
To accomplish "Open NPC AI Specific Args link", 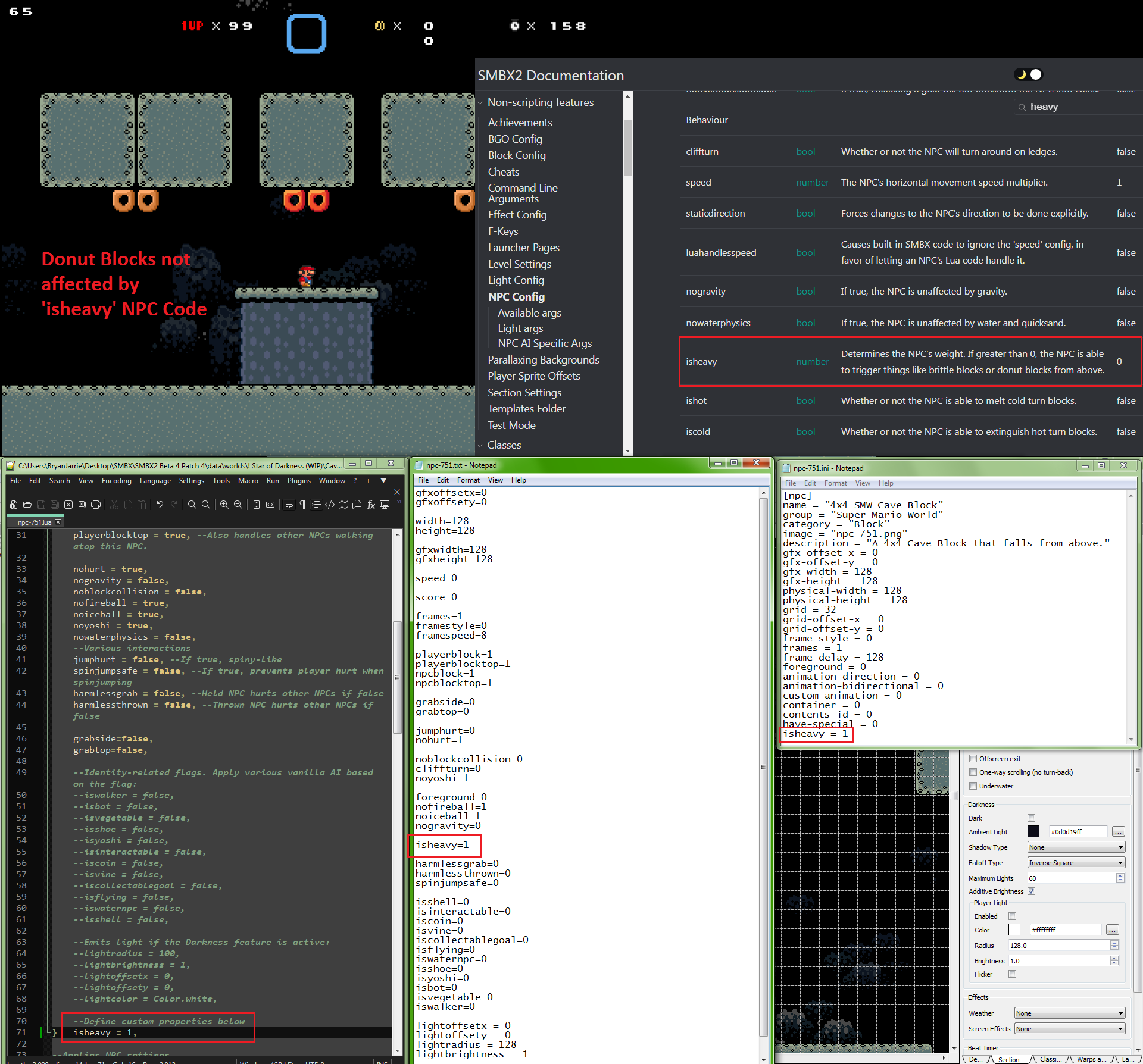I will point(544,343).
